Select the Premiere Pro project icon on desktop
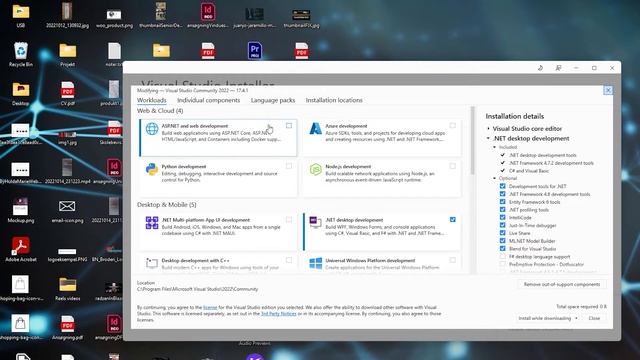Viewport: 640px width, 360px height. tap(255, 51)
